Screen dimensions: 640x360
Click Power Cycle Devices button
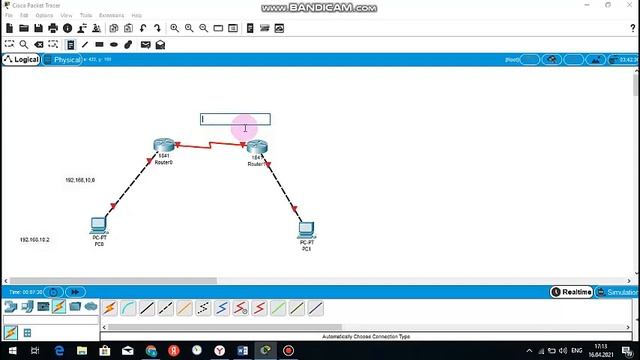click(53, 292)
